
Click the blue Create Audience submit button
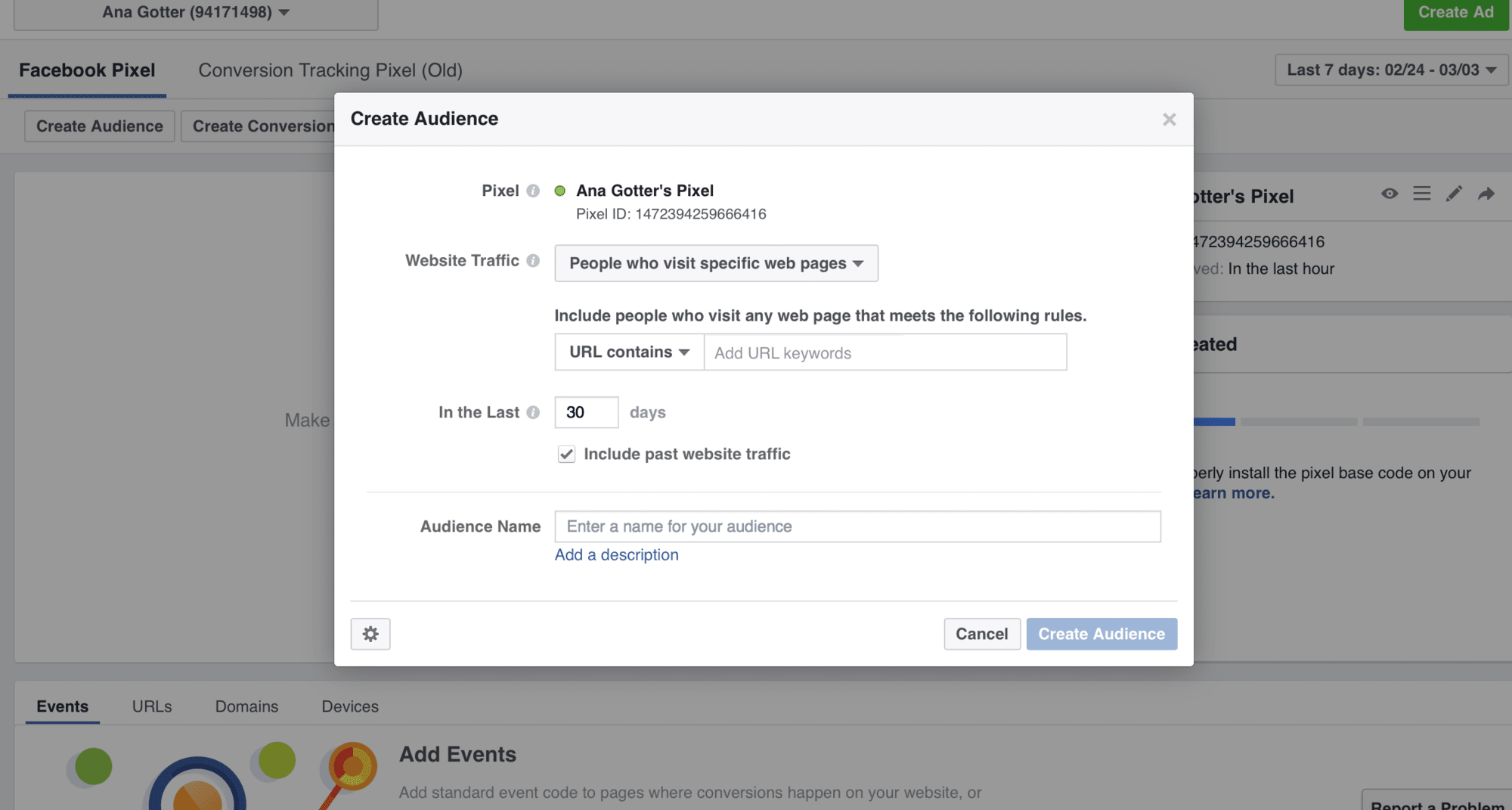pos(1101,634)
